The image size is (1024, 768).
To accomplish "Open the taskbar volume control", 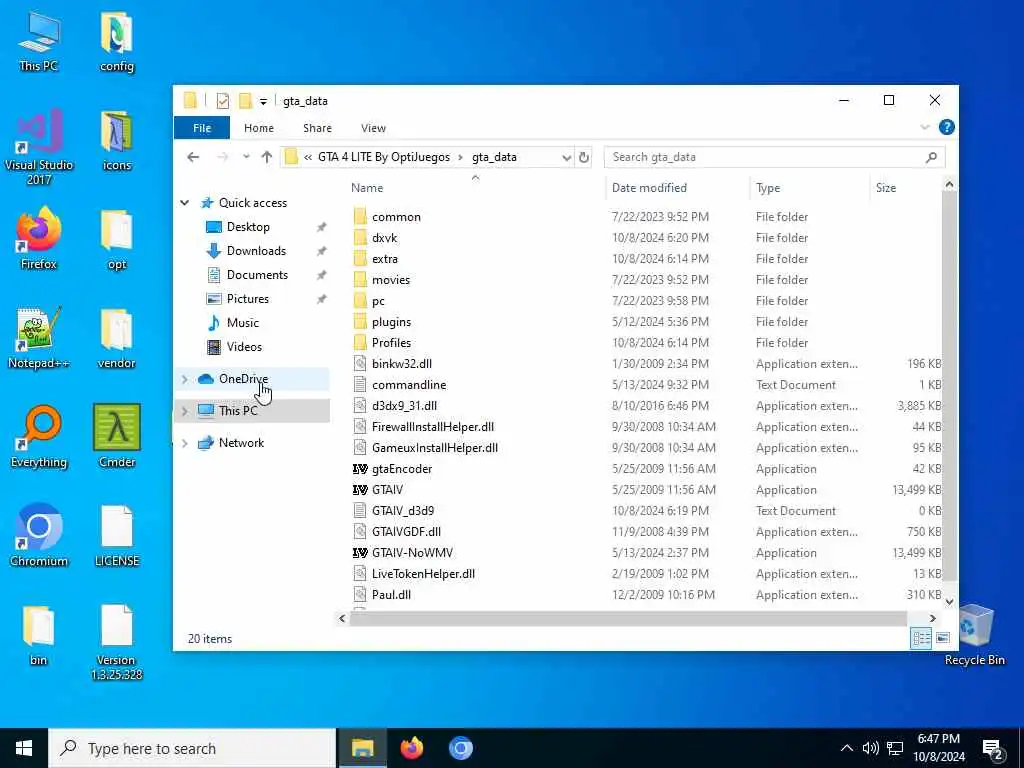I will (871, 748).
